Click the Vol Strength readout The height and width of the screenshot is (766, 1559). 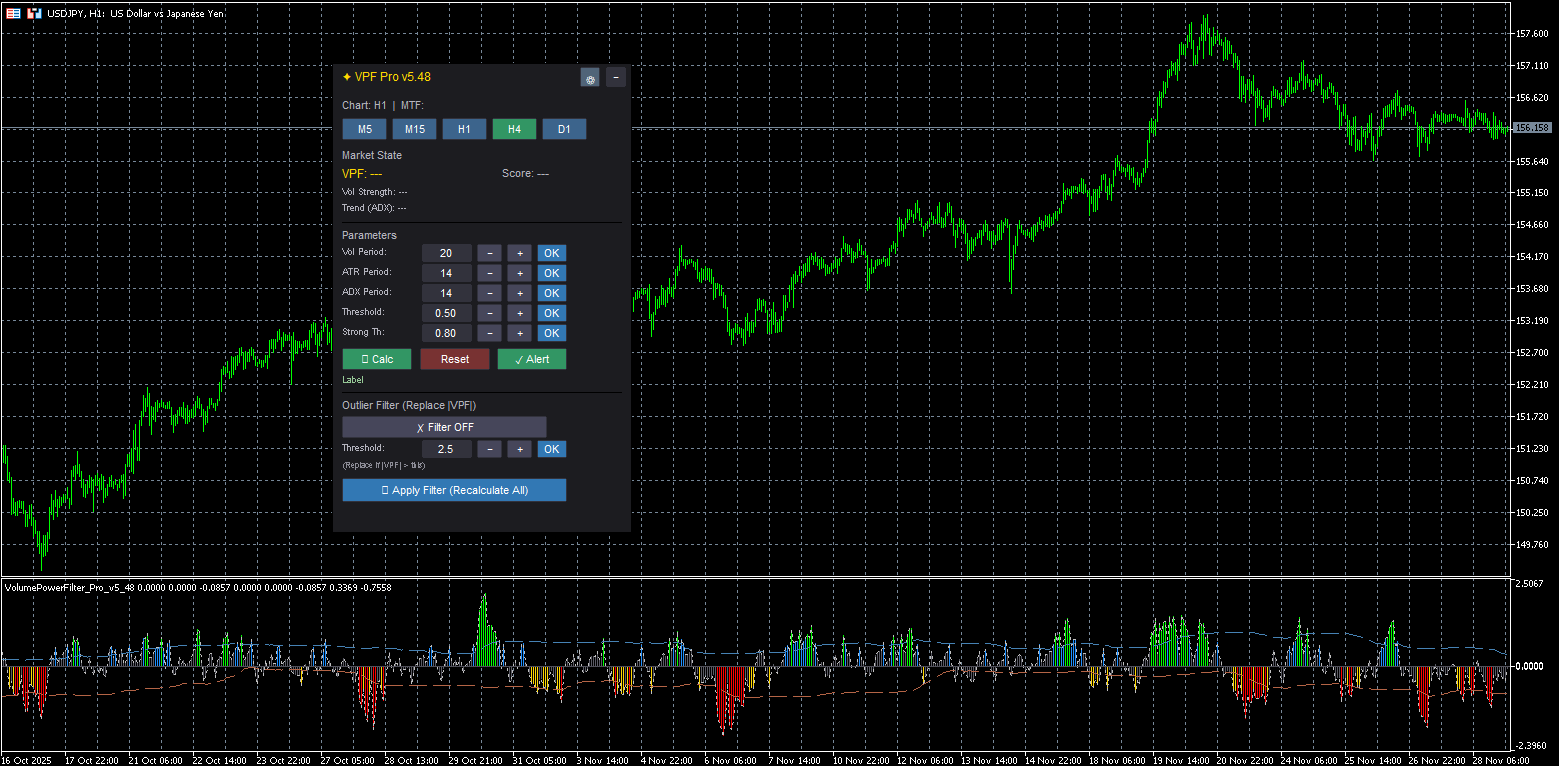(x=375, y=191)
